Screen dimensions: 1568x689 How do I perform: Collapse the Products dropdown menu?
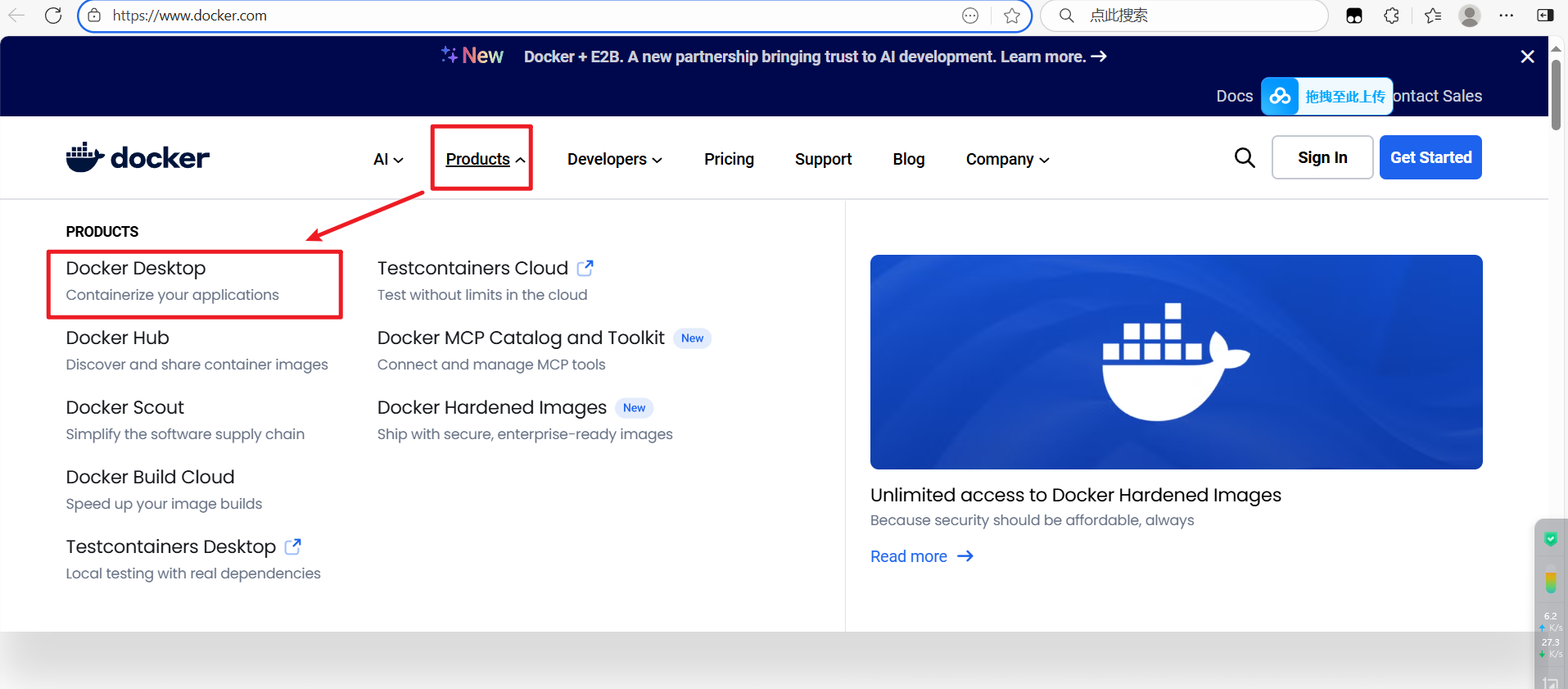pos(486,159)
